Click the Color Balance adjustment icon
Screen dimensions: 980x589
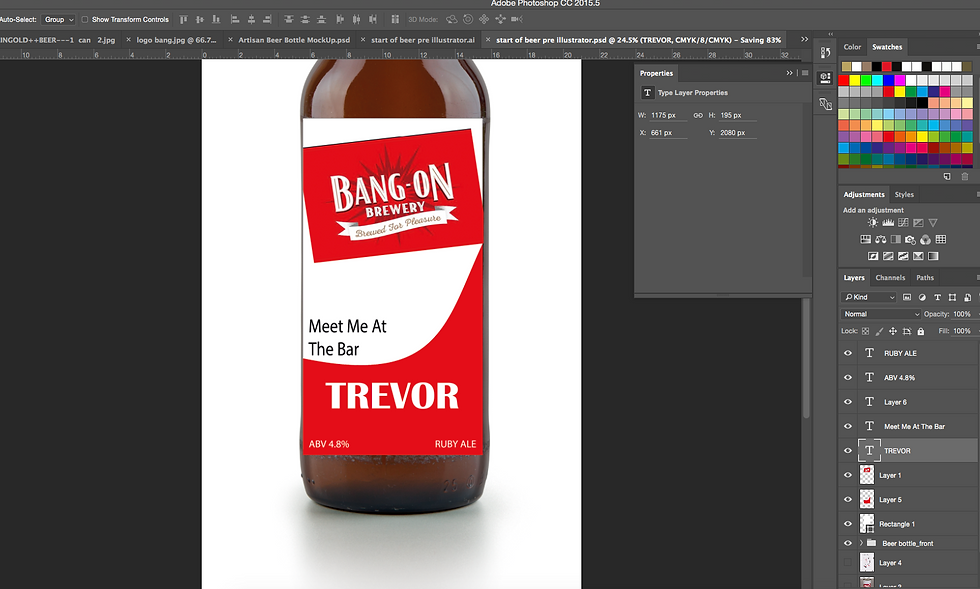coord(882,240)
